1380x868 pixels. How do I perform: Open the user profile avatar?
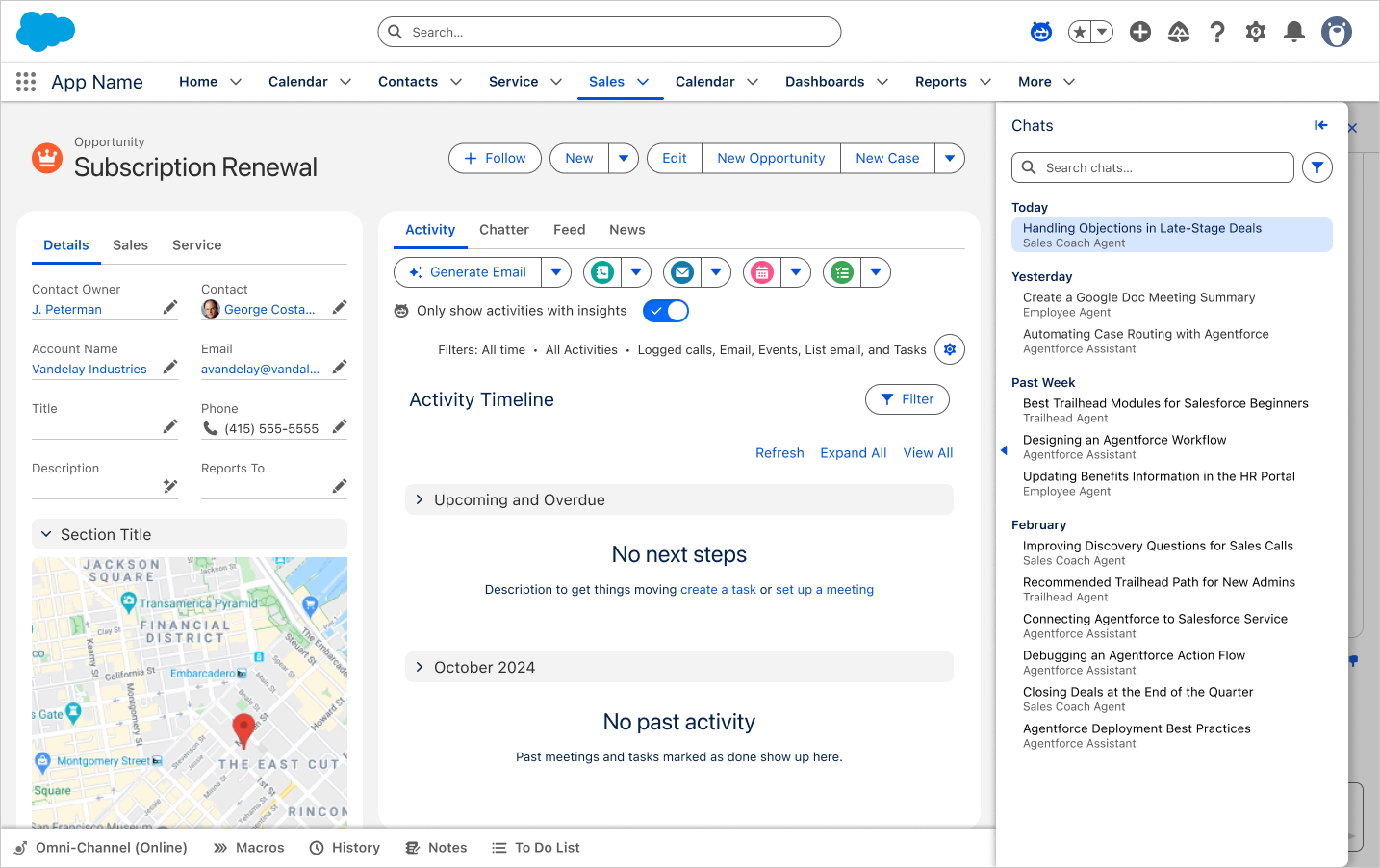click(1337, 32)
